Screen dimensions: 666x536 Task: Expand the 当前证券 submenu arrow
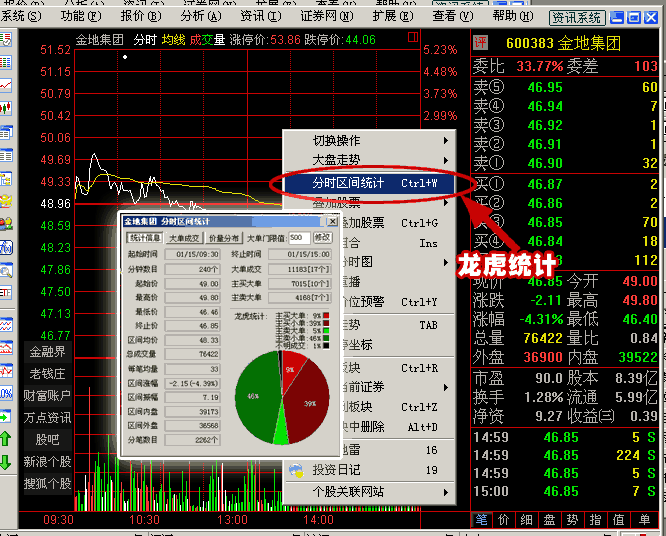446,387
